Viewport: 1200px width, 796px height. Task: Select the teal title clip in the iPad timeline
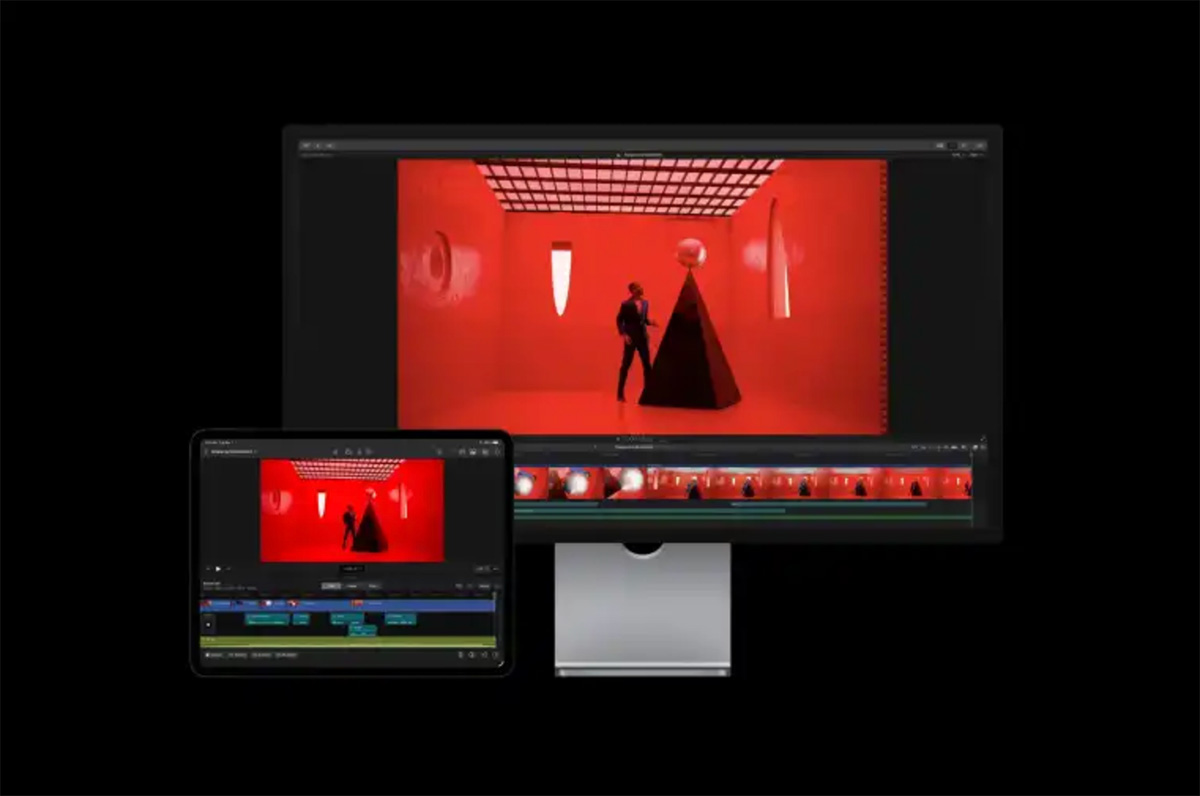click(x=265, y=621)
